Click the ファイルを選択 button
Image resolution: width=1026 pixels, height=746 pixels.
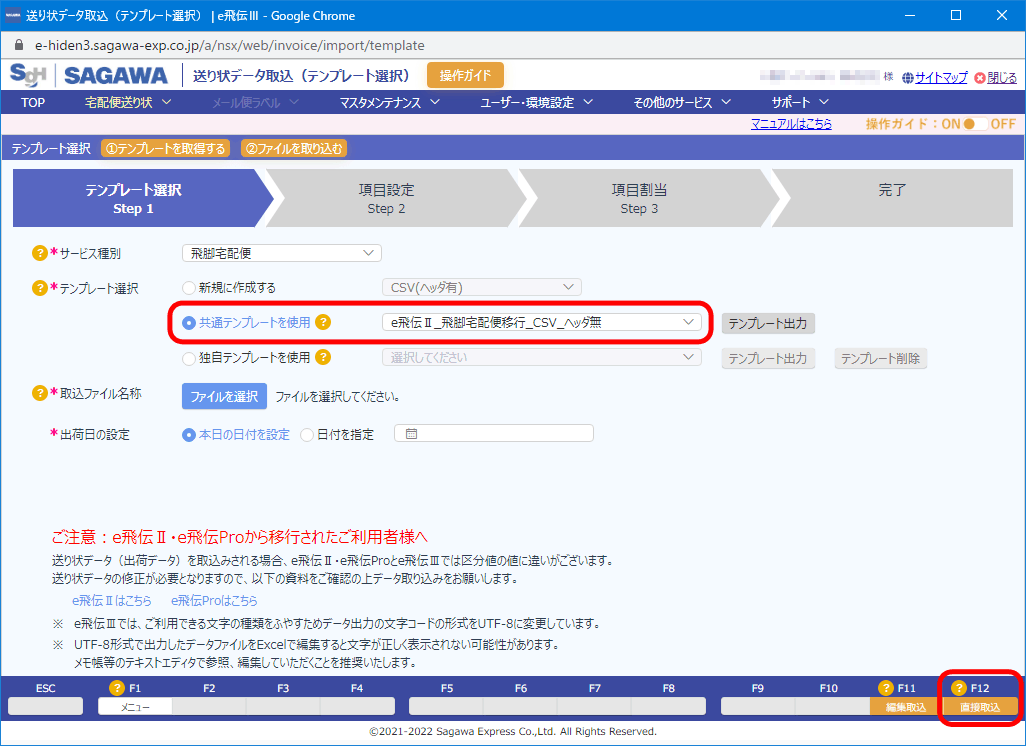click(224, 396)
